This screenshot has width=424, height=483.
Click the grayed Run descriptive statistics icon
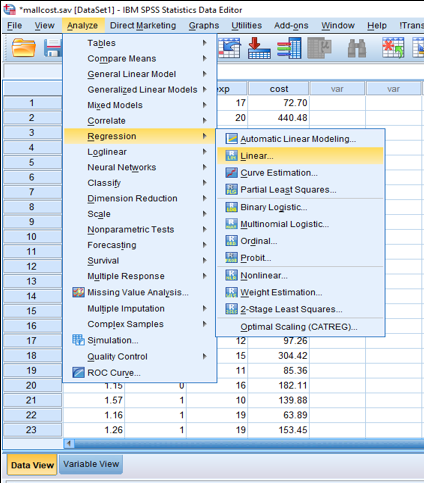[x=319, y=48]
